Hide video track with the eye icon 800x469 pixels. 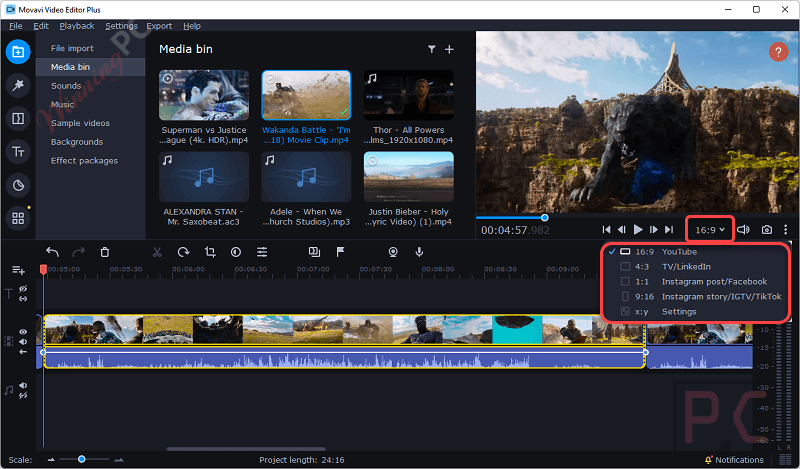coord(23,332)
